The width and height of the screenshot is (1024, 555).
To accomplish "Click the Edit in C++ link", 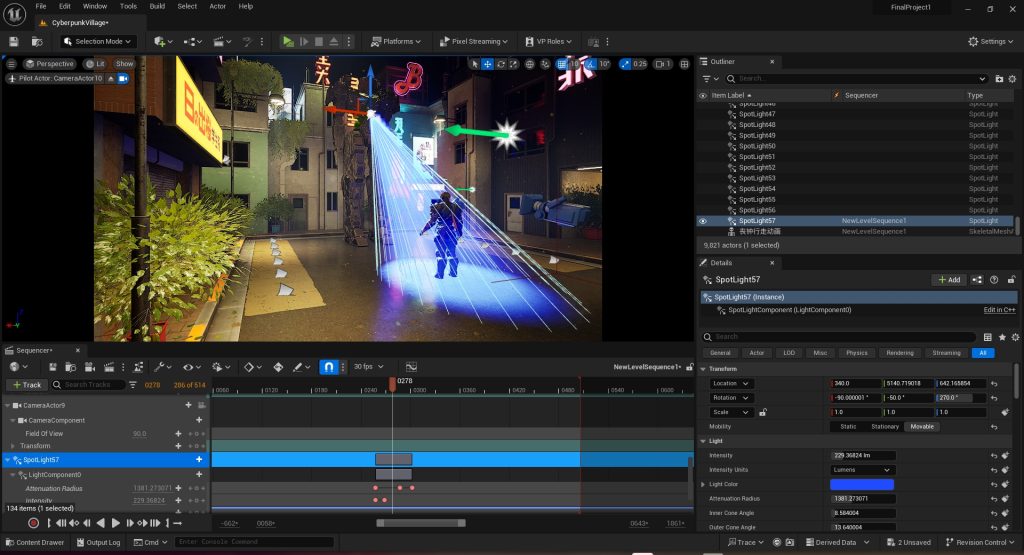I will pyautogui.click(x=999, y=310).
